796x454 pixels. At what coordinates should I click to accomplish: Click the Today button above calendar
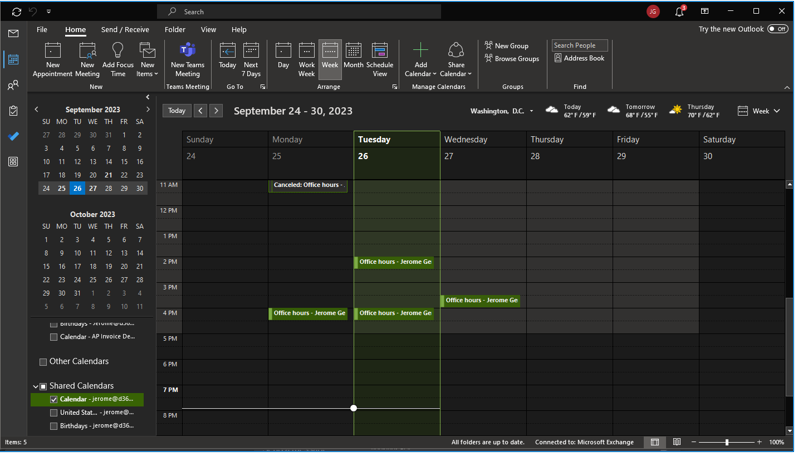(x=177, y=111)
